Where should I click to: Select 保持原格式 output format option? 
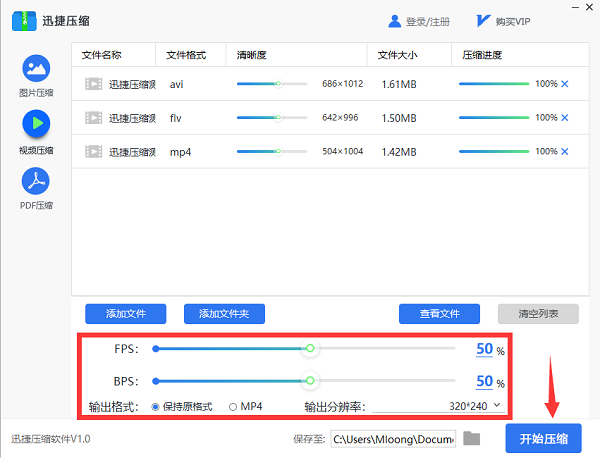156,407
